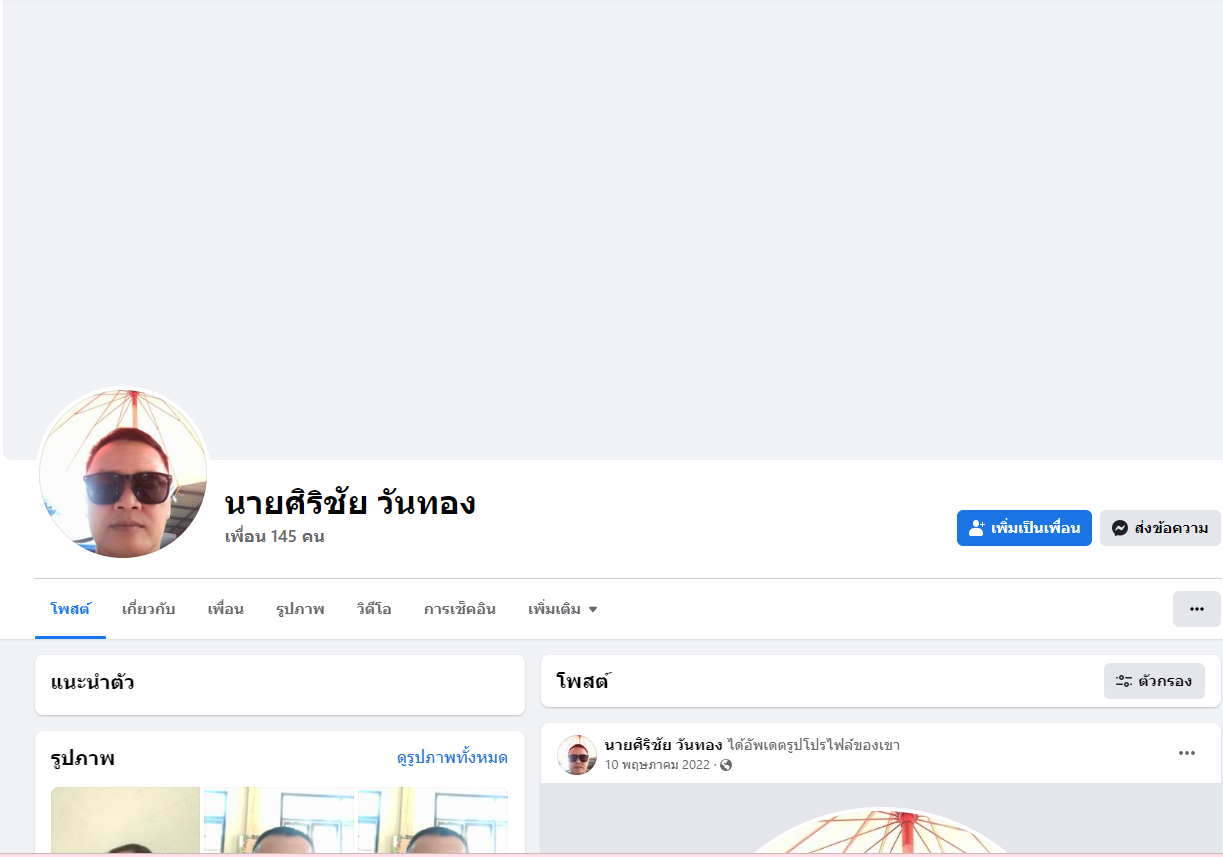Open the first photo thumbnail under รูปภาพ
The height and width of the screenshot is (857, 1223).
(x=126, y=821)
